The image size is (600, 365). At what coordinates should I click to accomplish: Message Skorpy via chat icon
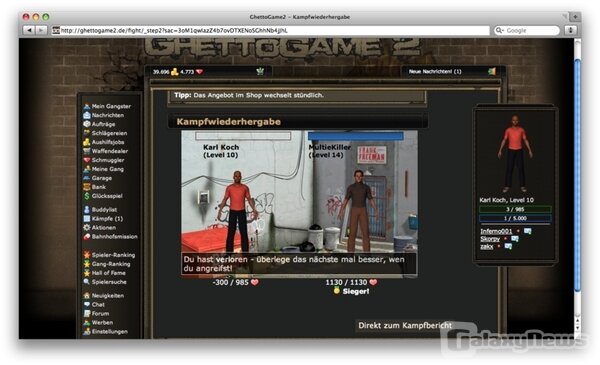pos(515,239)
